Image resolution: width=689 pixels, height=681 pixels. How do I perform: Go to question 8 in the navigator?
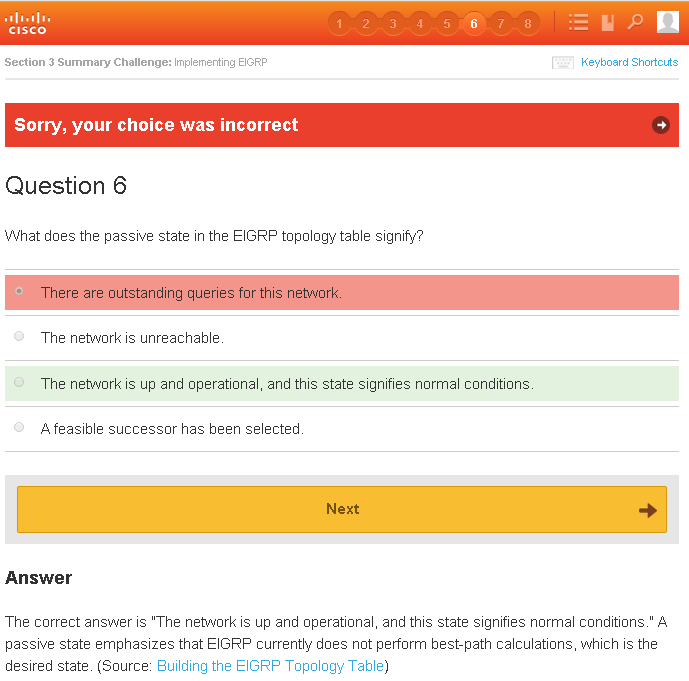tap(528, 23)
